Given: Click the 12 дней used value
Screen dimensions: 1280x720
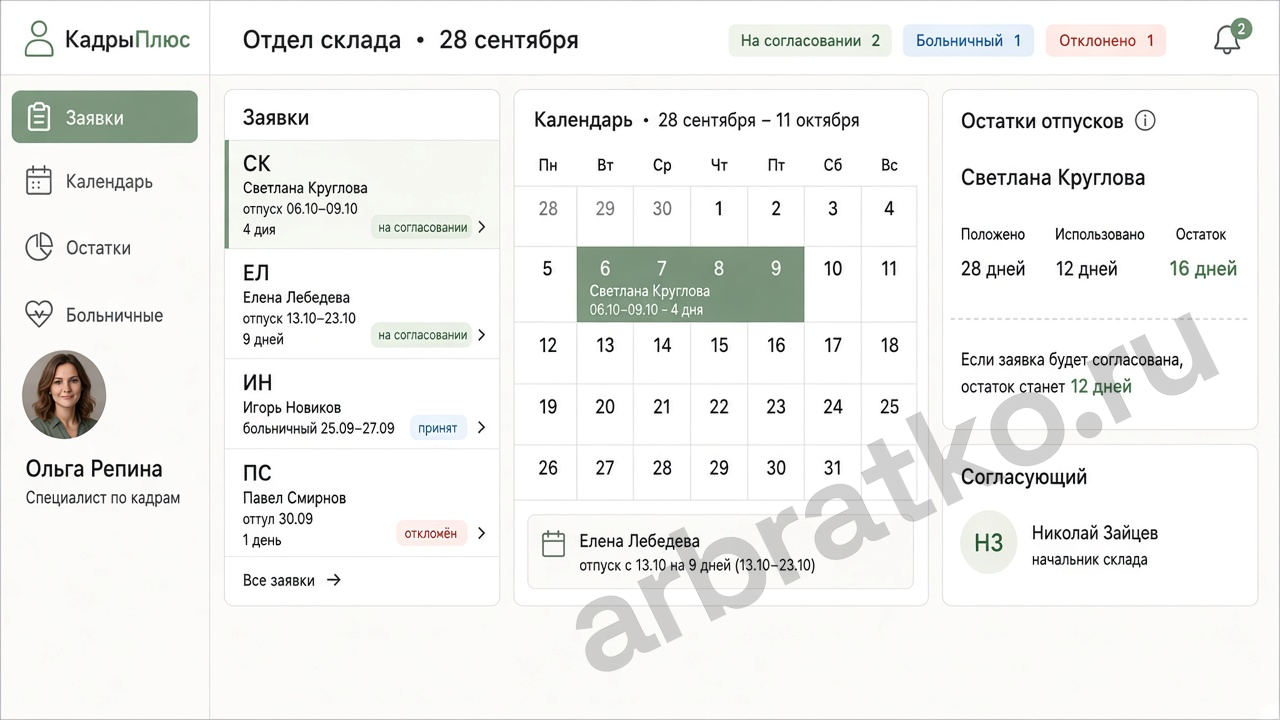Looking at the screenshot, I should coord(1086,268).
